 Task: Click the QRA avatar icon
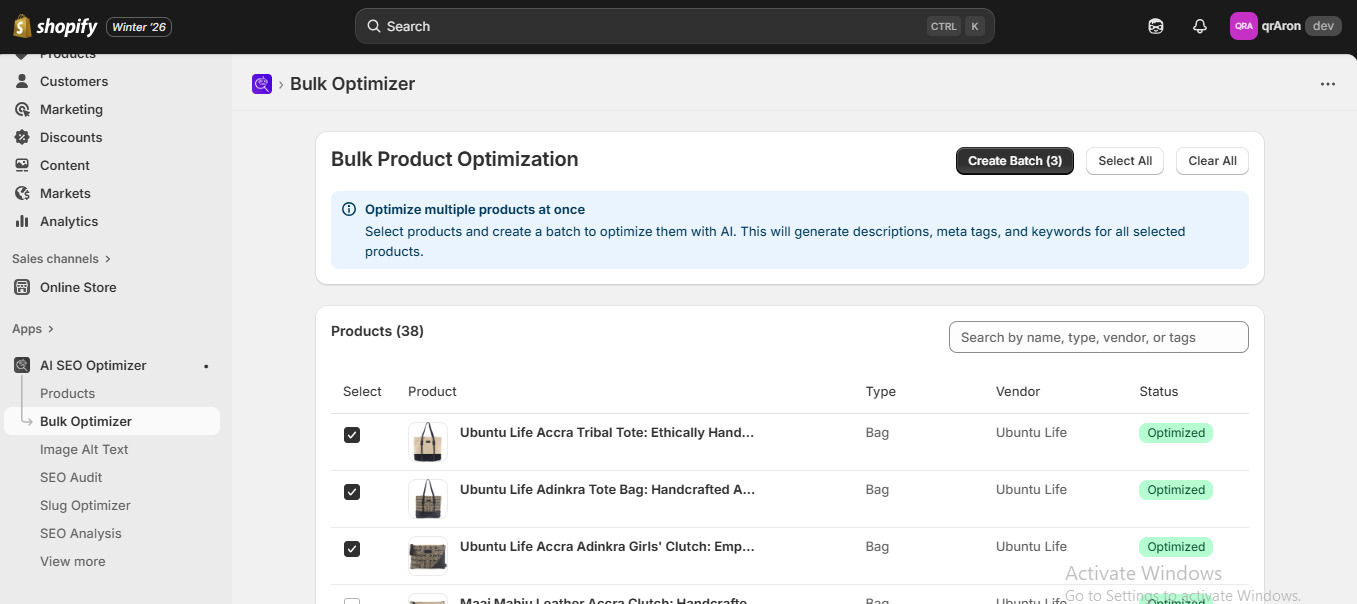[x=1243, y=26]
